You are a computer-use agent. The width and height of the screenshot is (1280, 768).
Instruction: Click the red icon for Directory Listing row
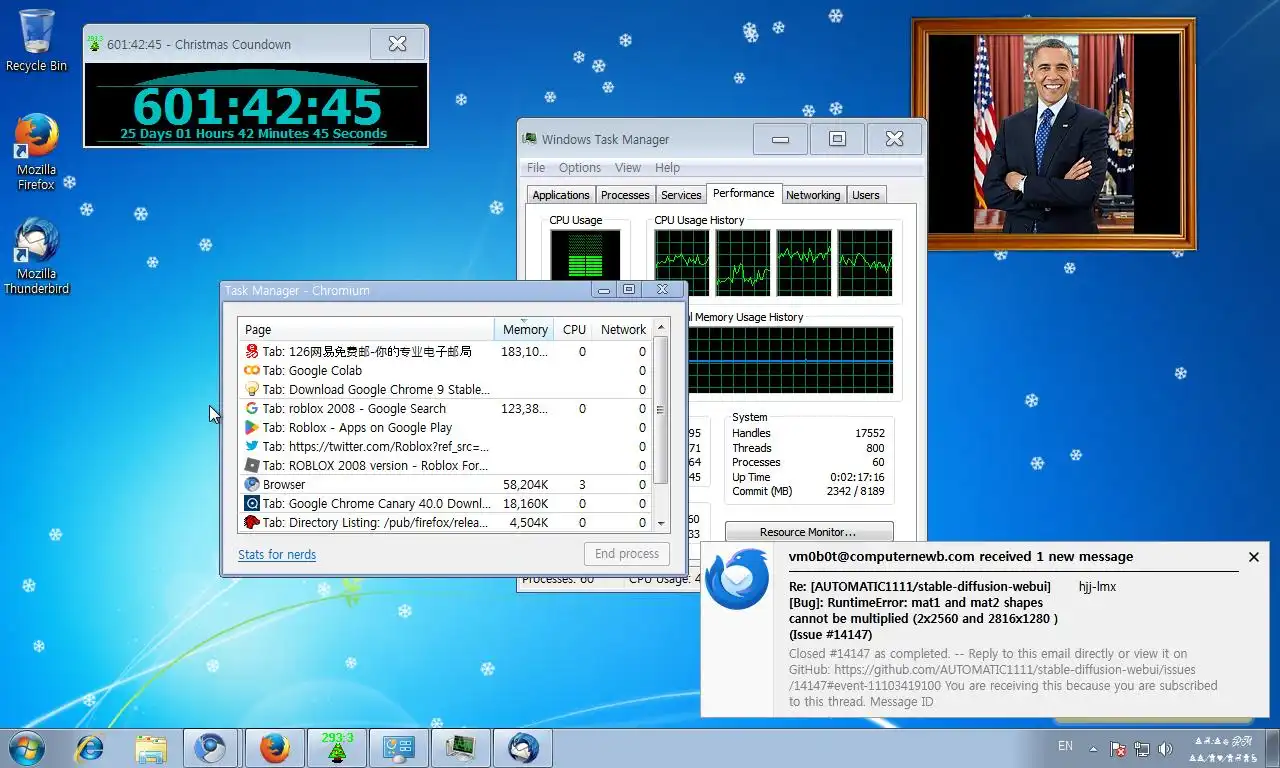click(252, 523)
